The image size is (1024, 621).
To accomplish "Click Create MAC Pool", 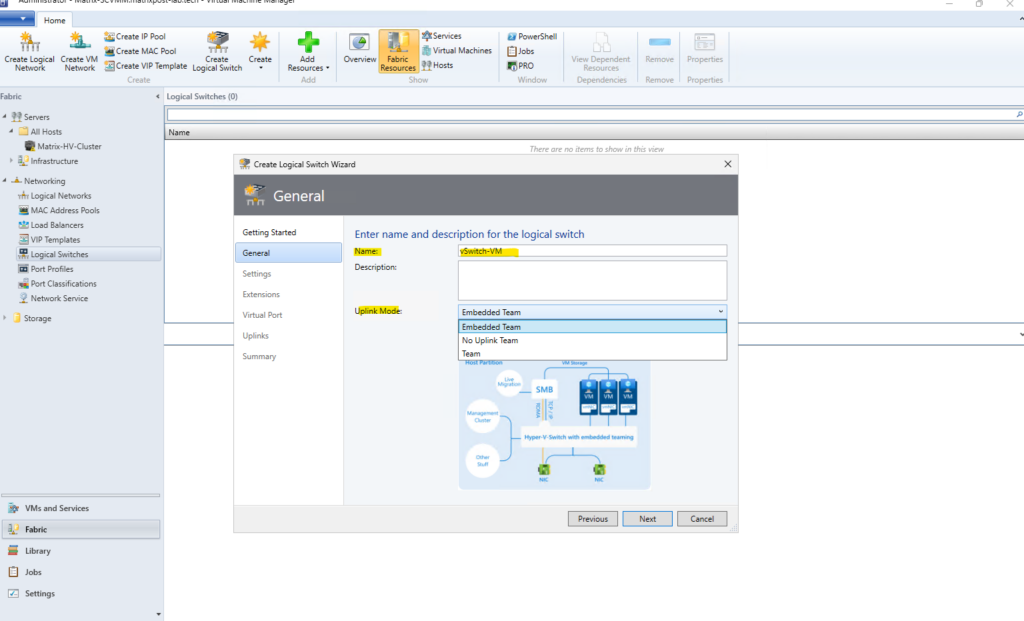I will tap(140, 51).
